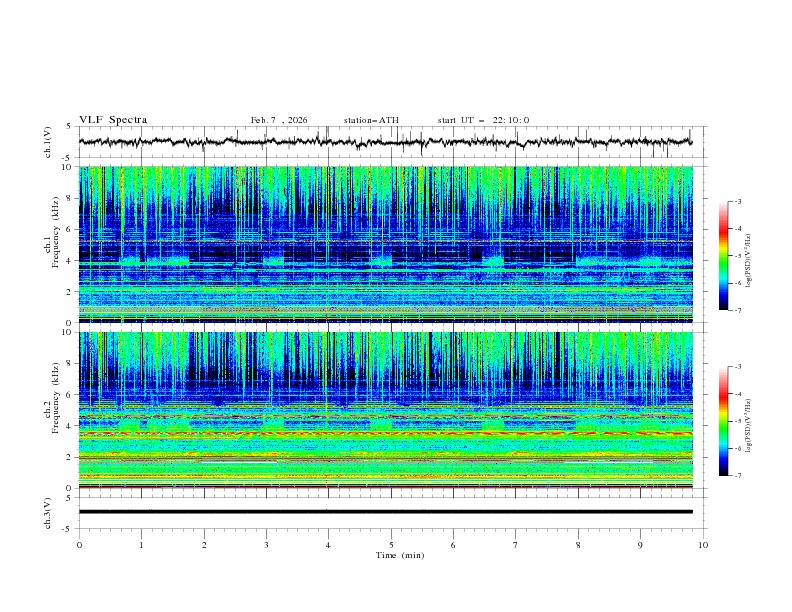This screenshot has height=612, width=792.
Task: Click the 'VLF Spectra' title text
Action: pos(113,120)
